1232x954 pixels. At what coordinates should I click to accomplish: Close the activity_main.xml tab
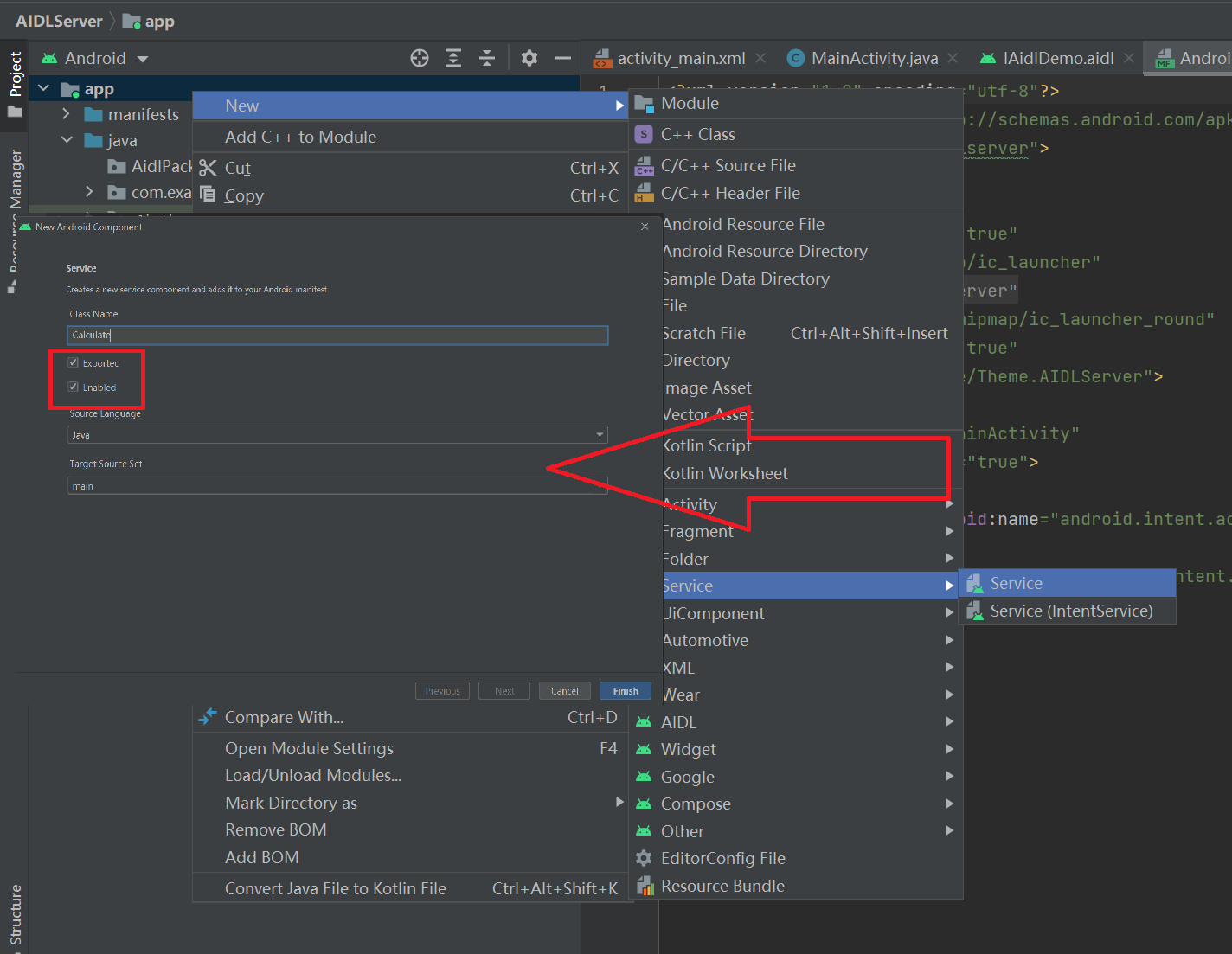(760, 58)
